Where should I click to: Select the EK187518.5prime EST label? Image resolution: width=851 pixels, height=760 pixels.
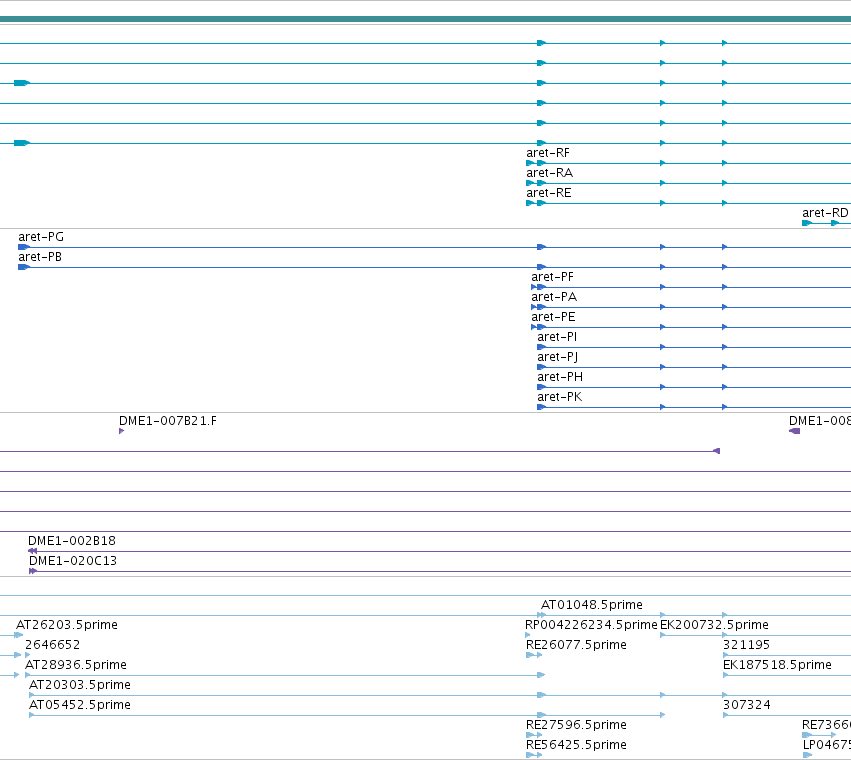pyautogui.click(x=777, y=665)
